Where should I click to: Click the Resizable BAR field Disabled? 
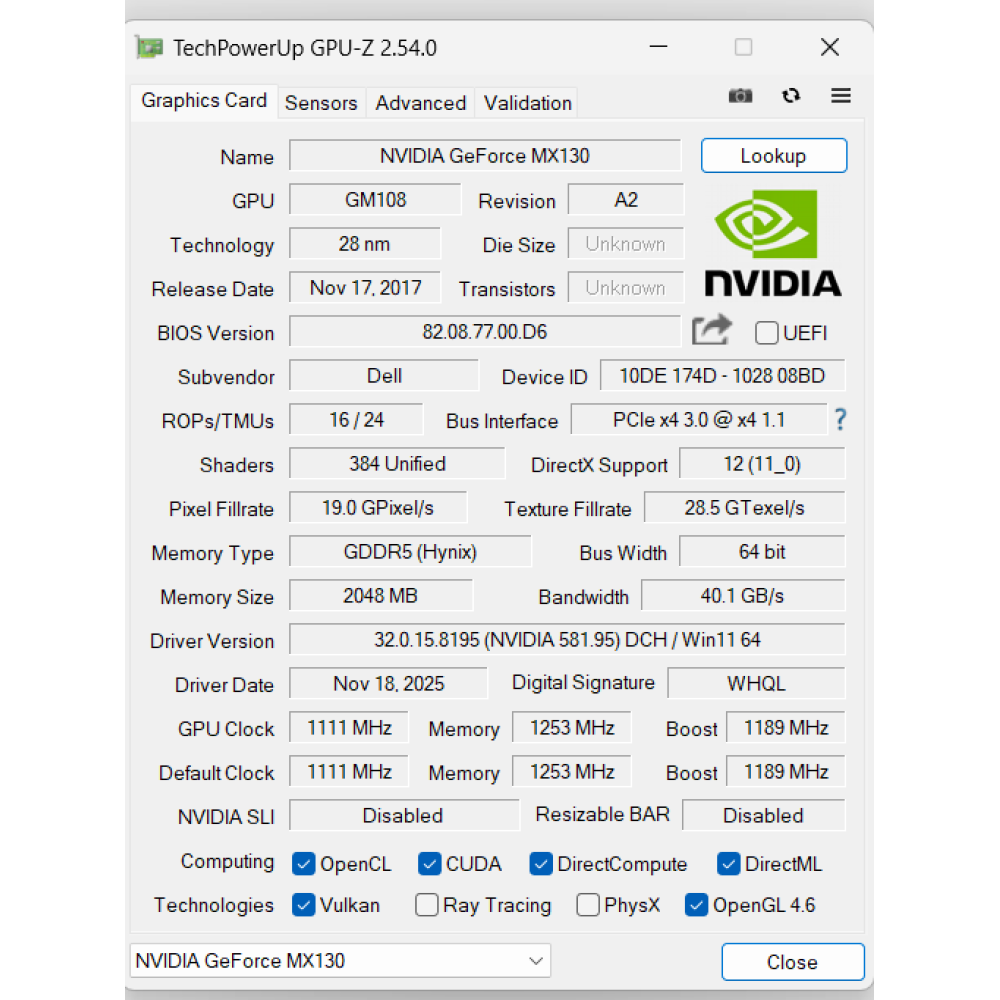[763, 816]
